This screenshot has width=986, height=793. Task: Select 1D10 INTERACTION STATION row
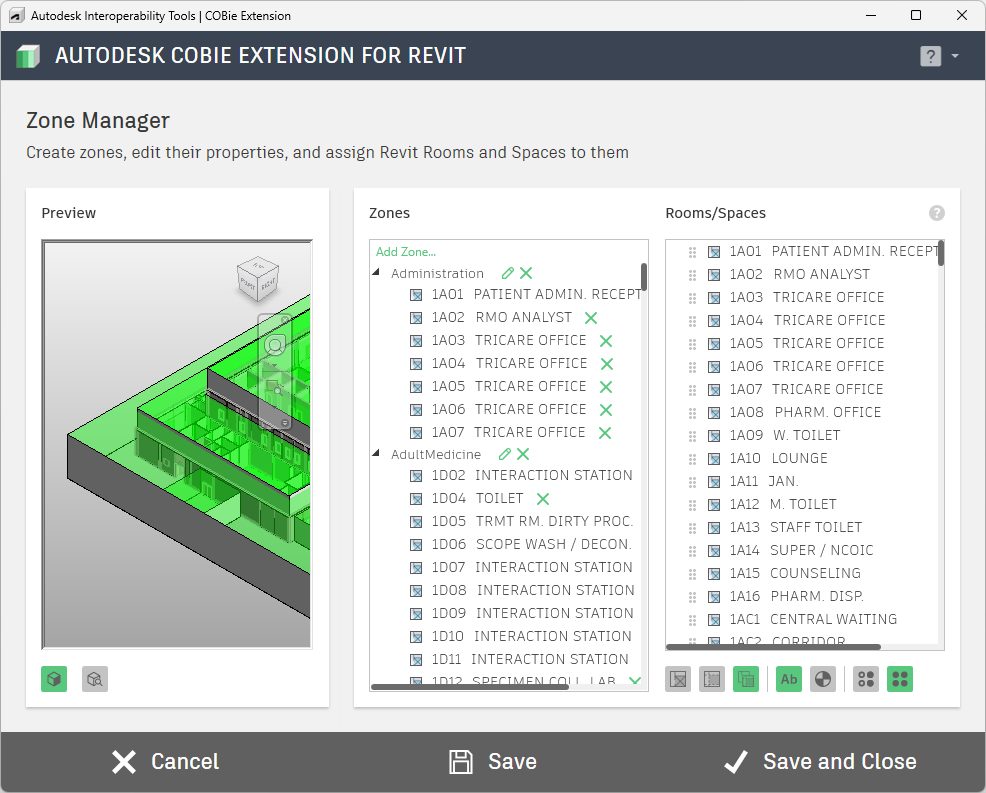click(521, 636)
